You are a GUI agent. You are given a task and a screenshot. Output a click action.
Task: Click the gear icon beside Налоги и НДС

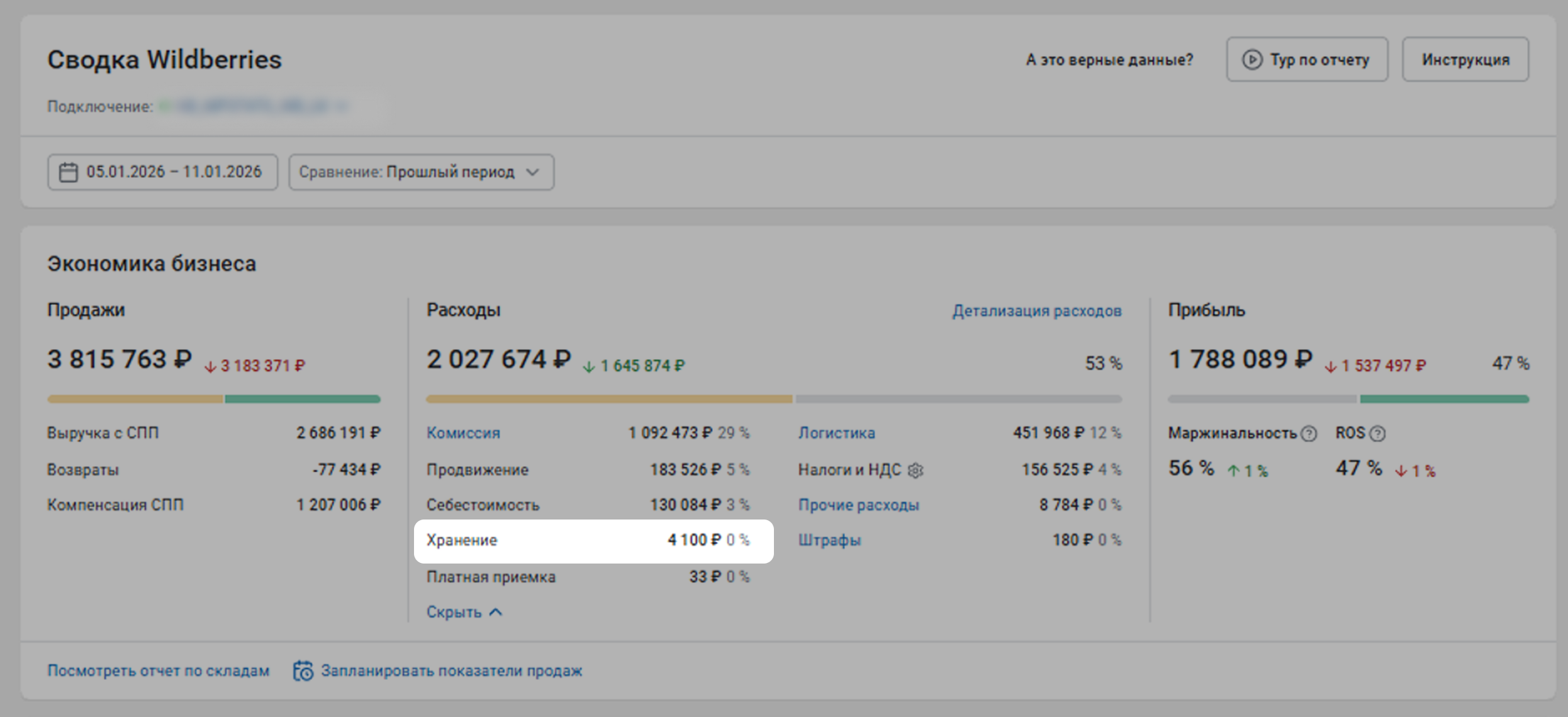(916, 470)
